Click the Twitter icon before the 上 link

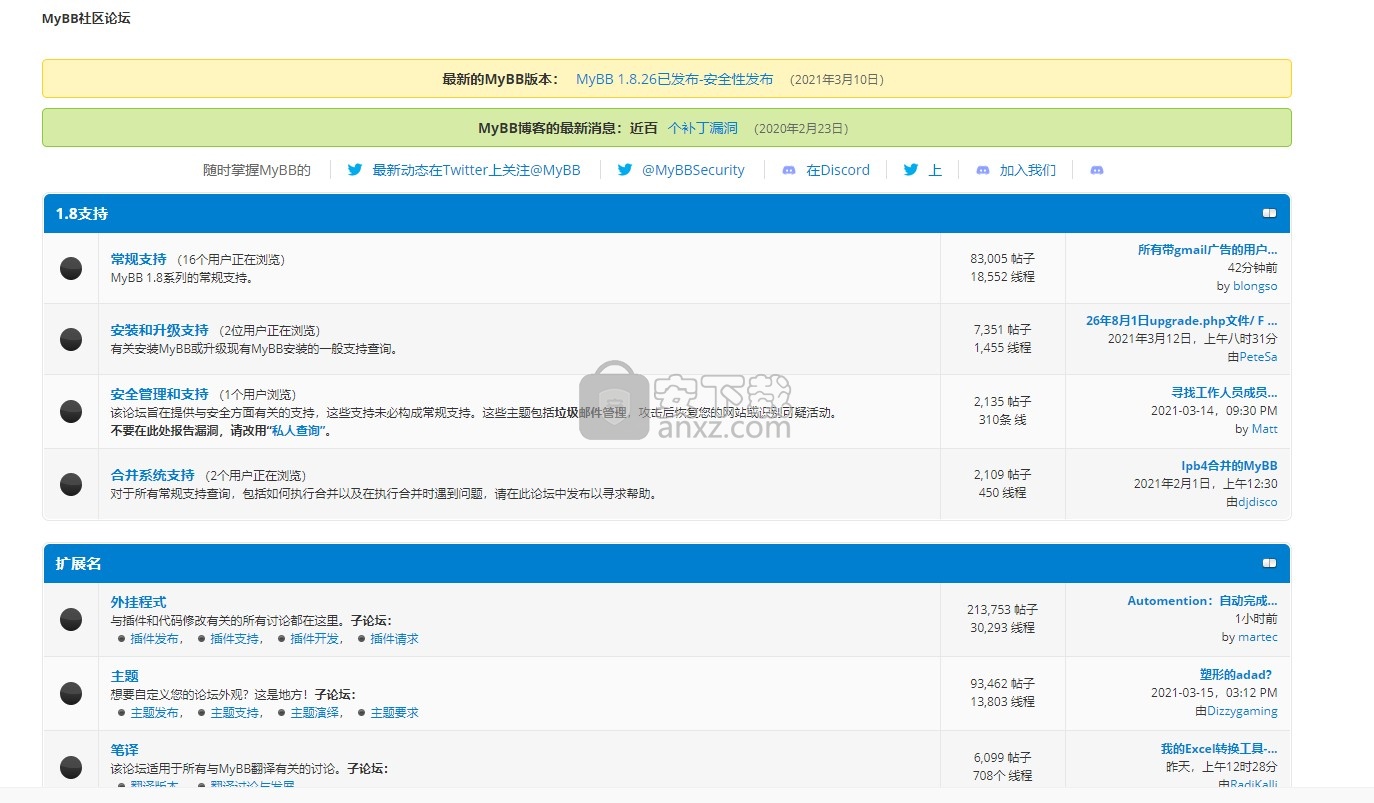click(x=910, y=170)
